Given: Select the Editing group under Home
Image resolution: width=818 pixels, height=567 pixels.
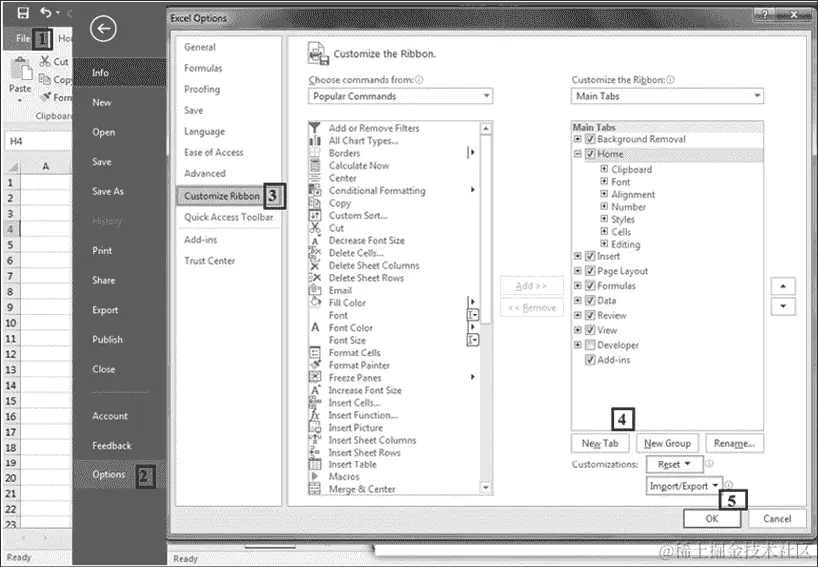Looking at the screenshot, I should tap(625, 244).
